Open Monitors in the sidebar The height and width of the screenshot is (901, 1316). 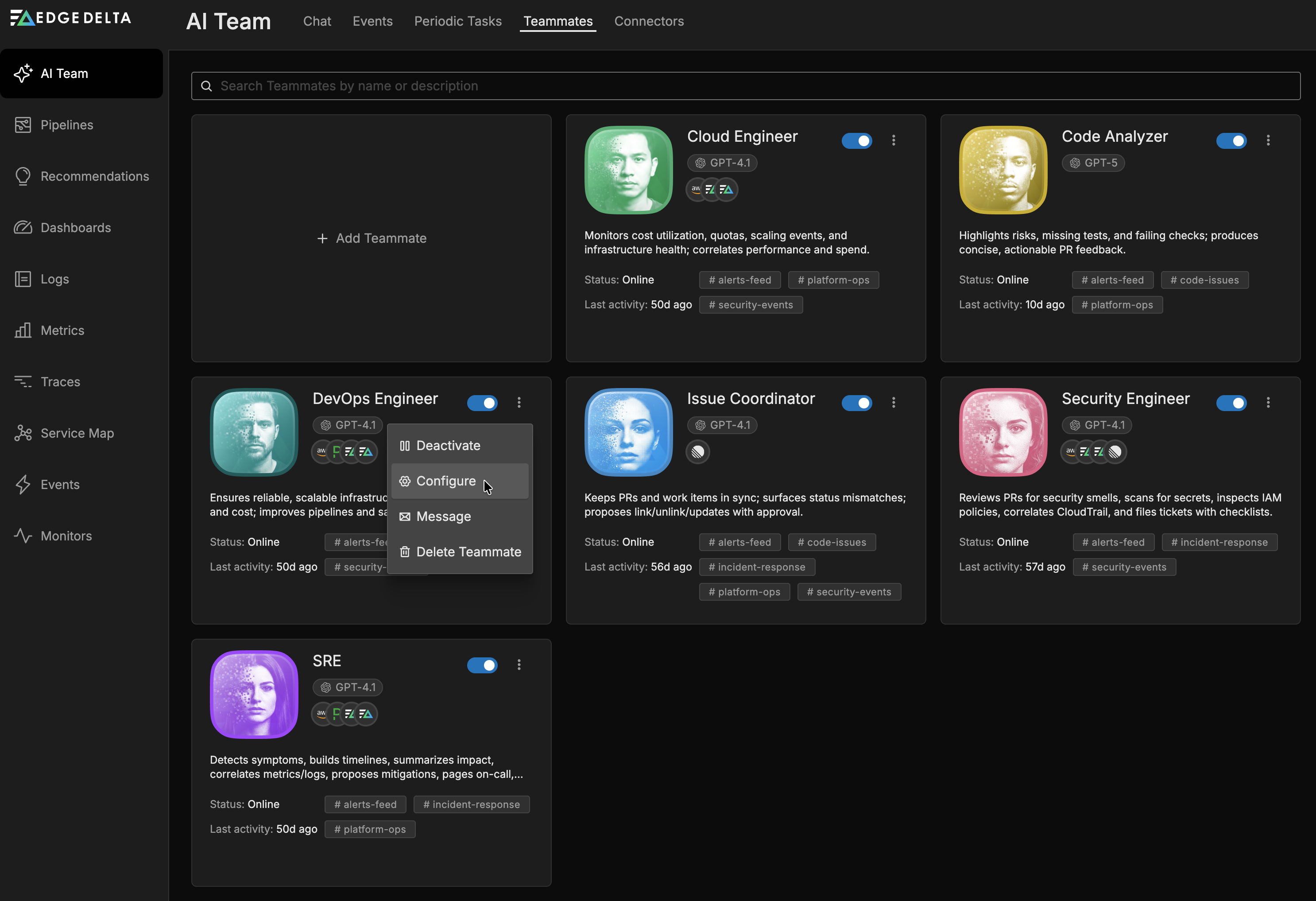(x=66, y=536)
